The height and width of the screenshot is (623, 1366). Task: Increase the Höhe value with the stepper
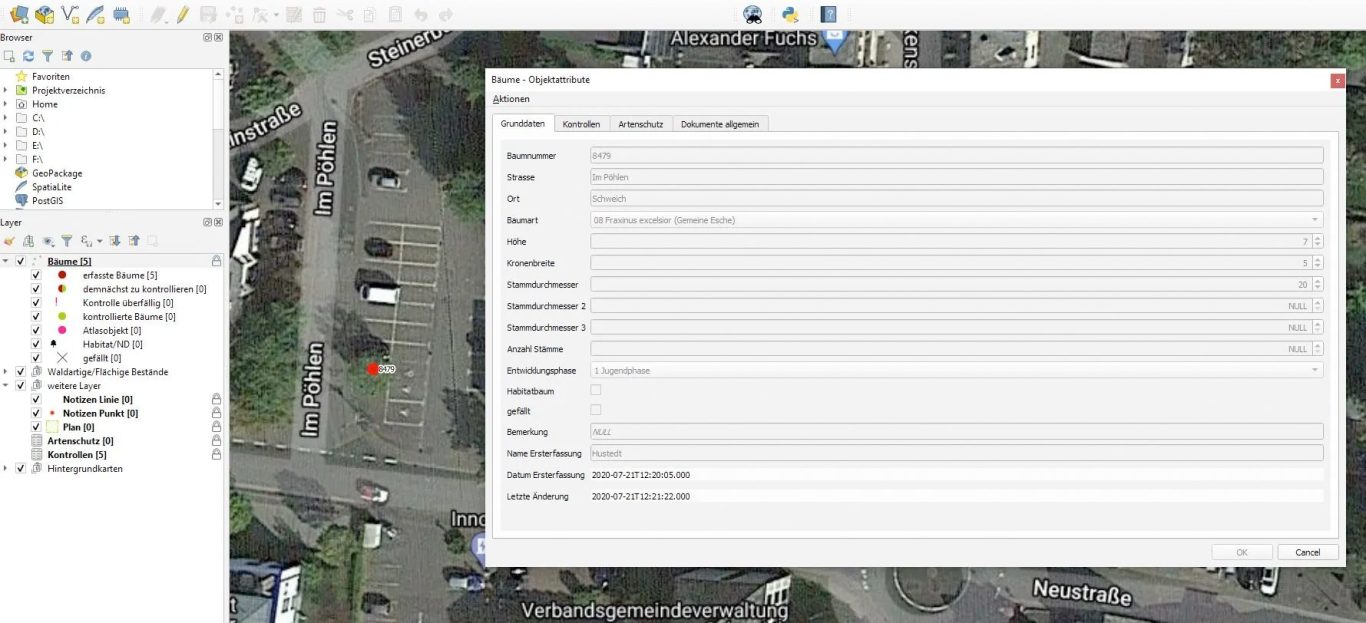point(1317,237)
